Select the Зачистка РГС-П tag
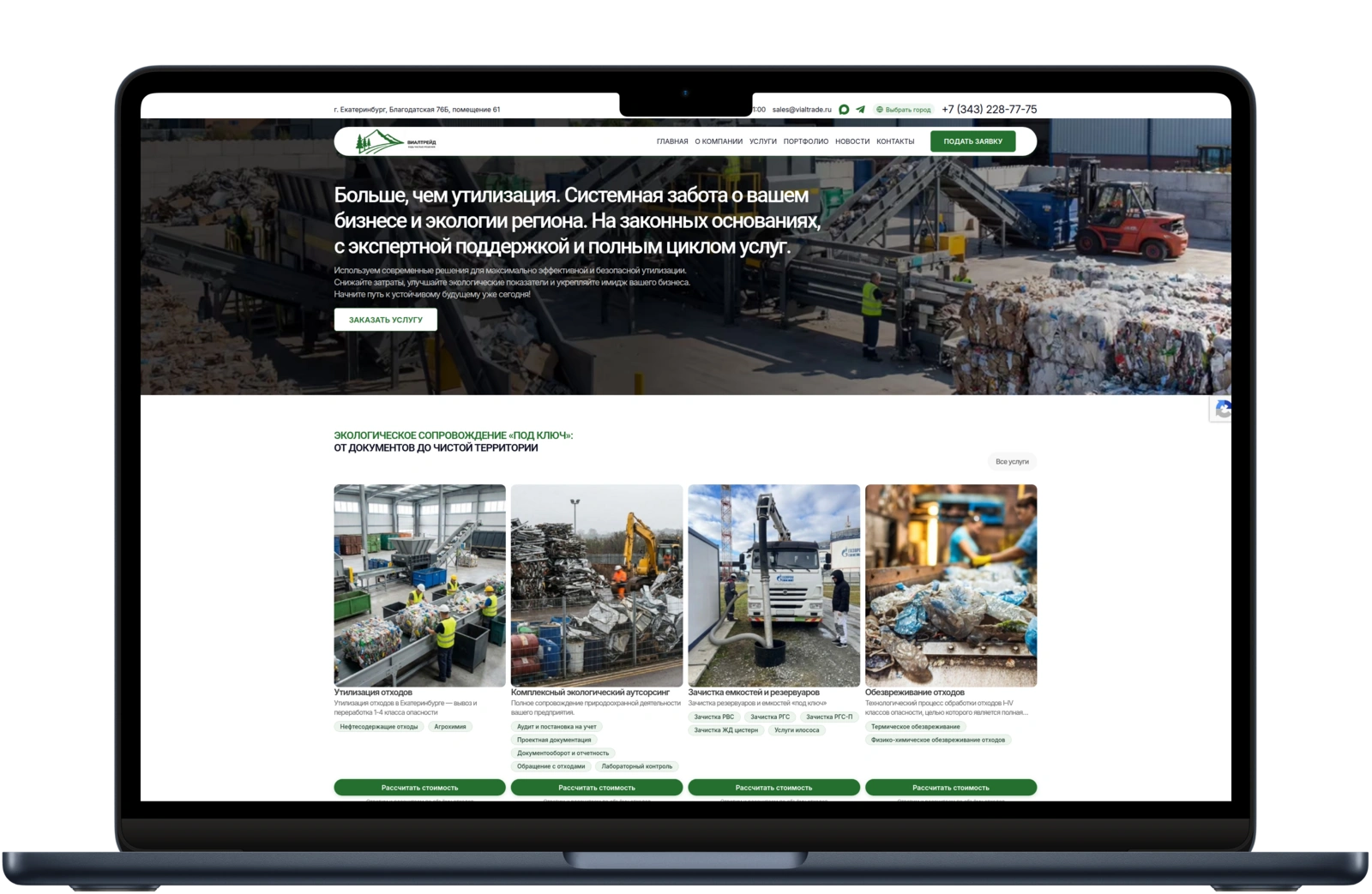 (x=829, y=717)
